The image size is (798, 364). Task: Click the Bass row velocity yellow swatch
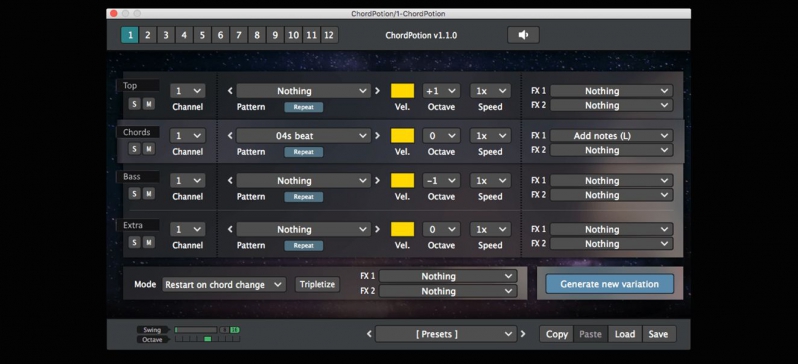tap(402, 180)
